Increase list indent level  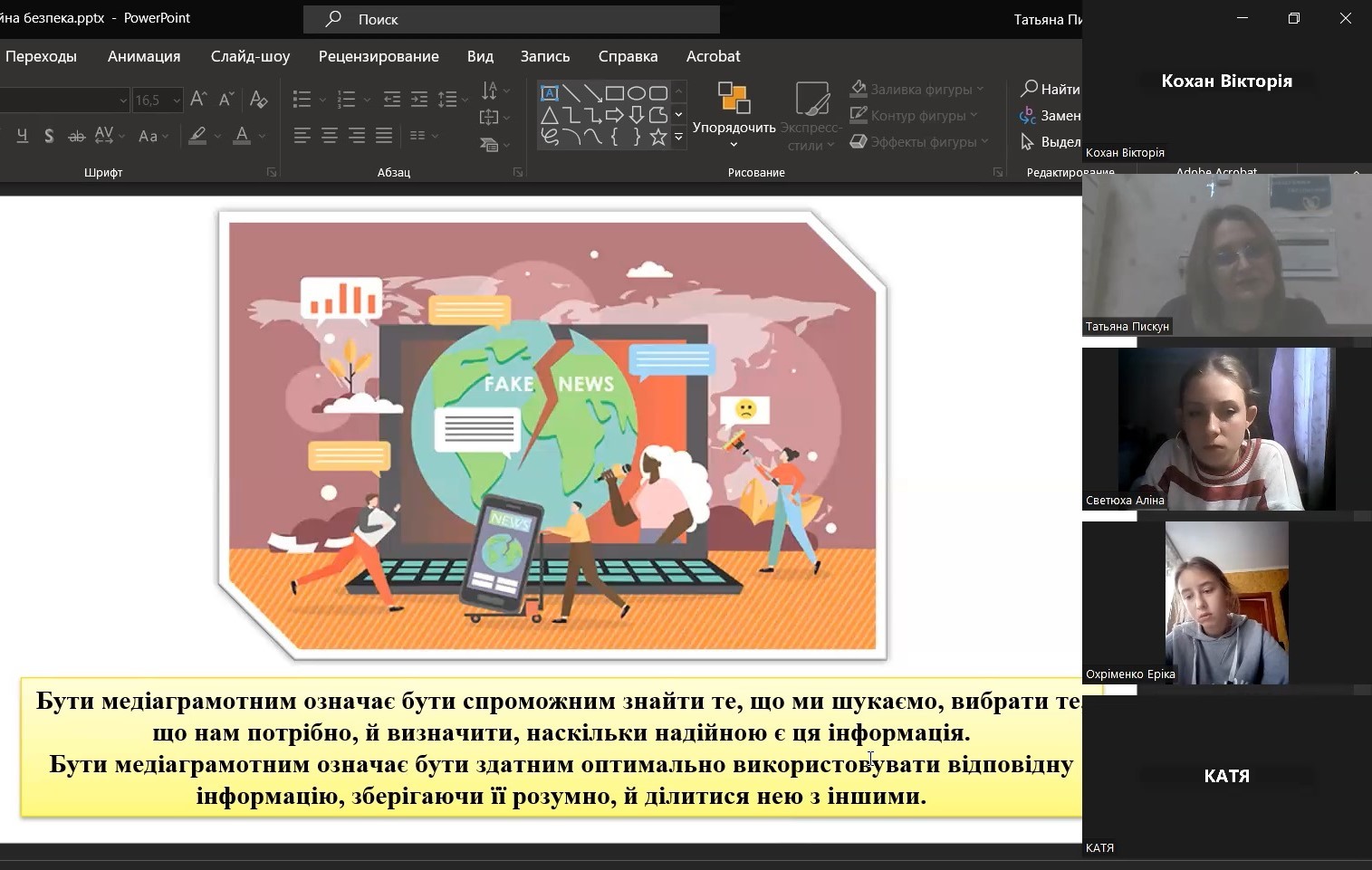(x=418, y=100)
